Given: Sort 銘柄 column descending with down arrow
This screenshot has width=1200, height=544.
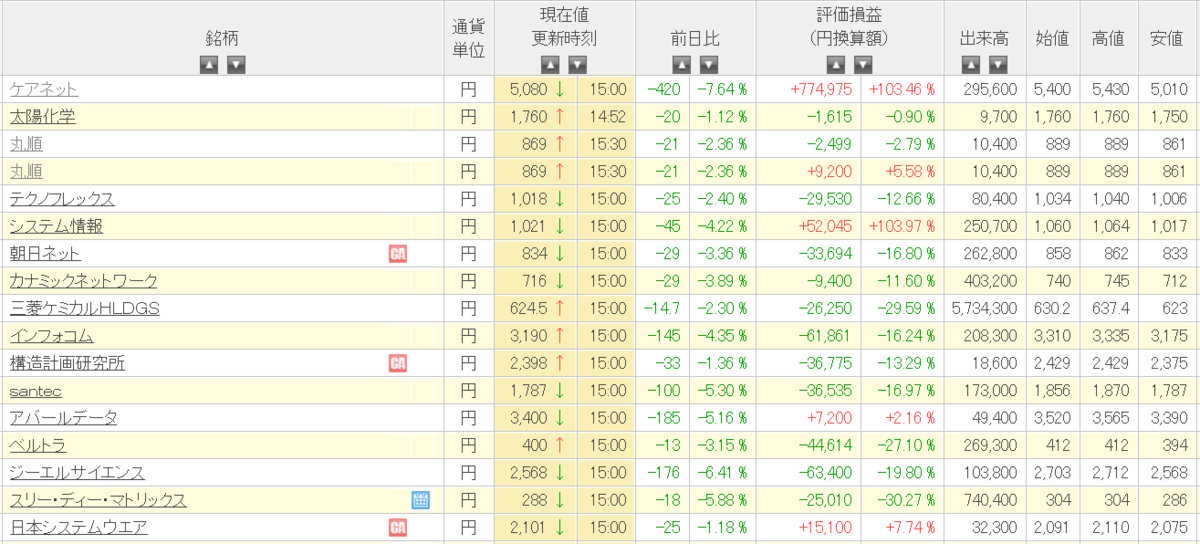Looking at the screenshot, I should (236, 65).
